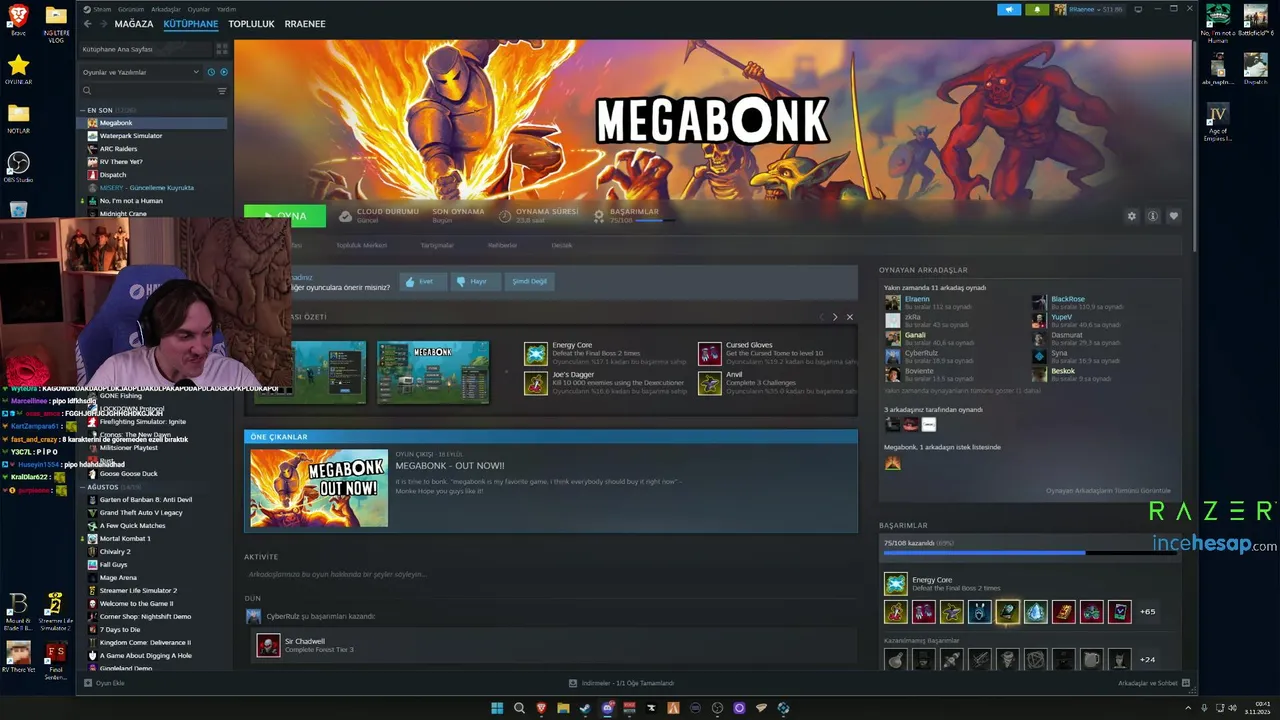The image size is (1280, 720).
Task: Open green notifications bell
Action: pos(1037,9)
